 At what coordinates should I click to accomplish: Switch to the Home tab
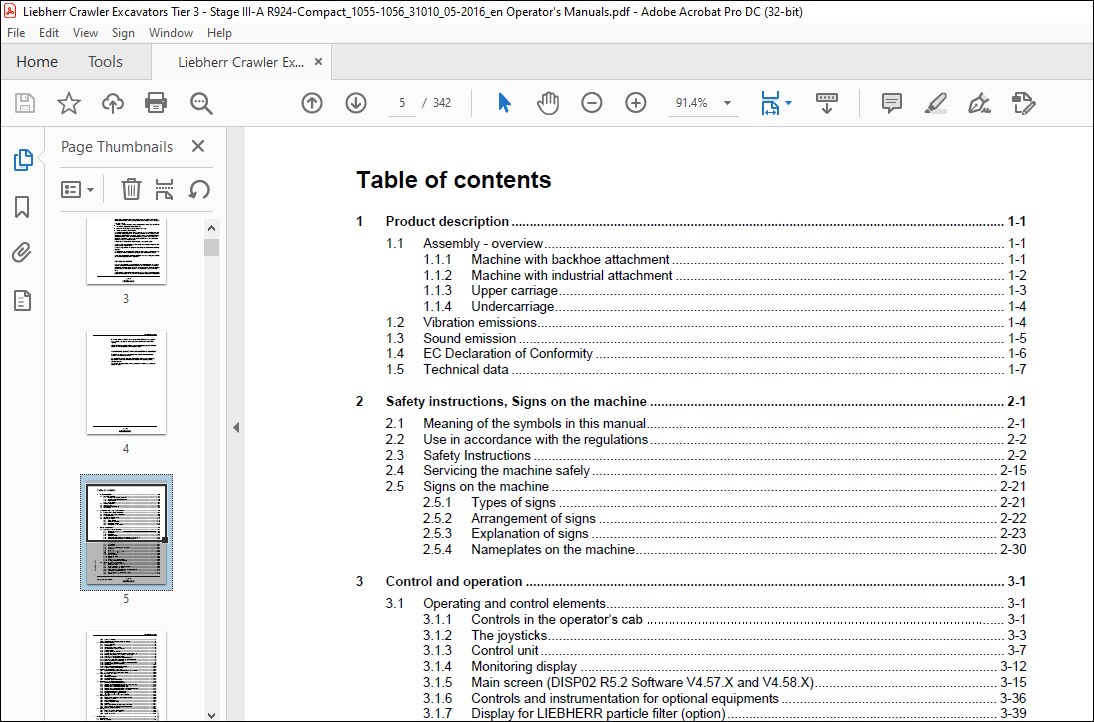click(x=37, y=62)
